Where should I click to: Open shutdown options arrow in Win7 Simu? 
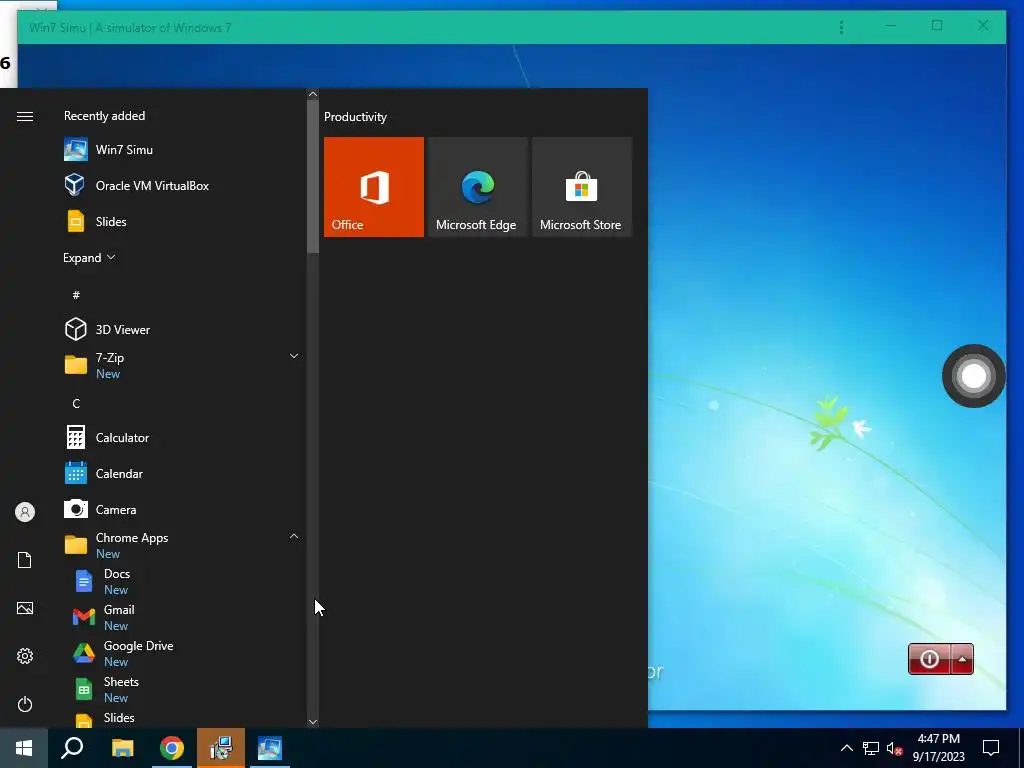tap(963, 659)
